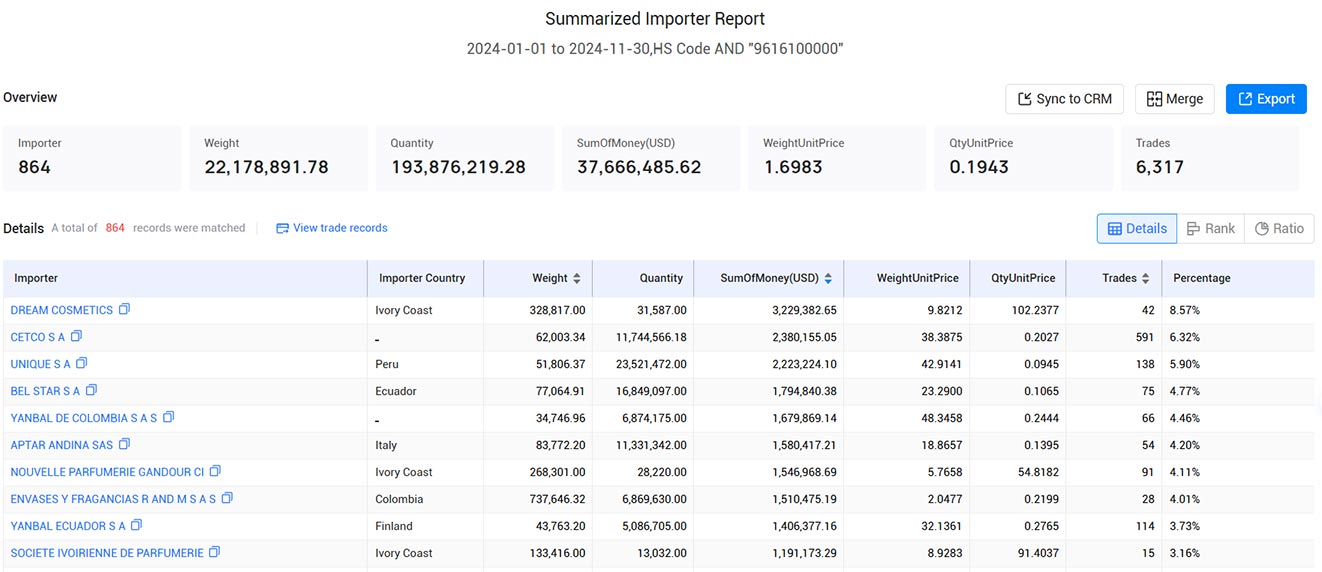Click copy icon beside APTAR ANDINA SAS
The image size is (1322, 572).
point(124,445)
